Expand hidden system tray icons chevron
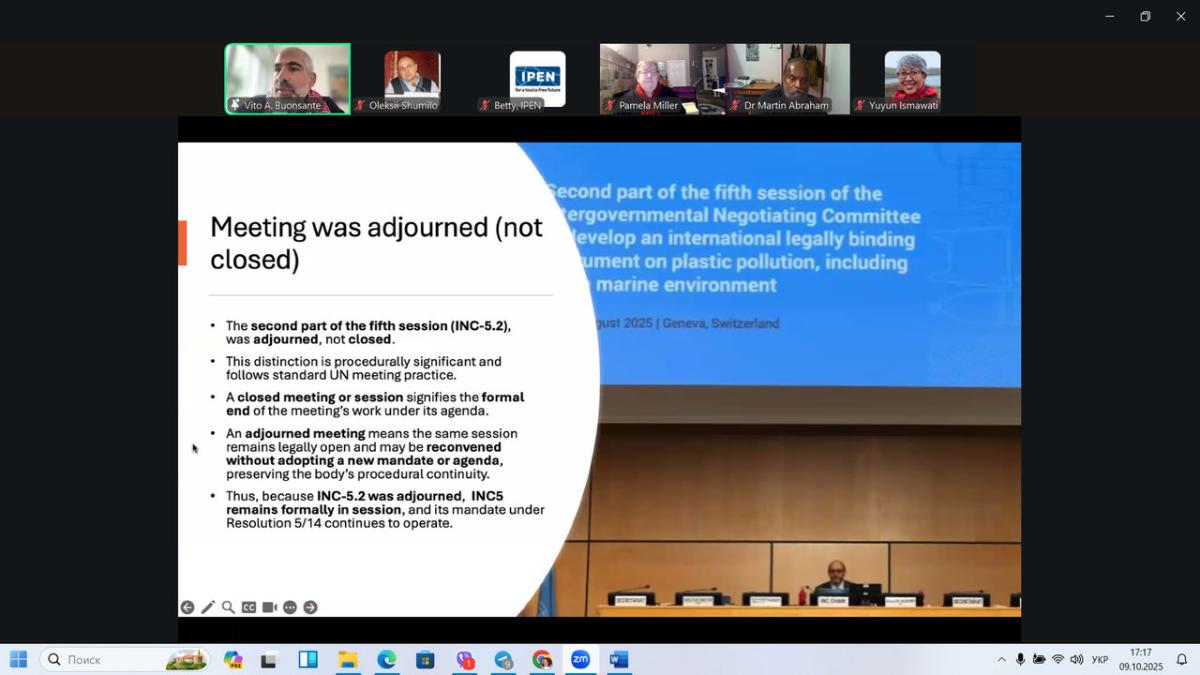1200x675 pixels. click(x=1001, y=660)
